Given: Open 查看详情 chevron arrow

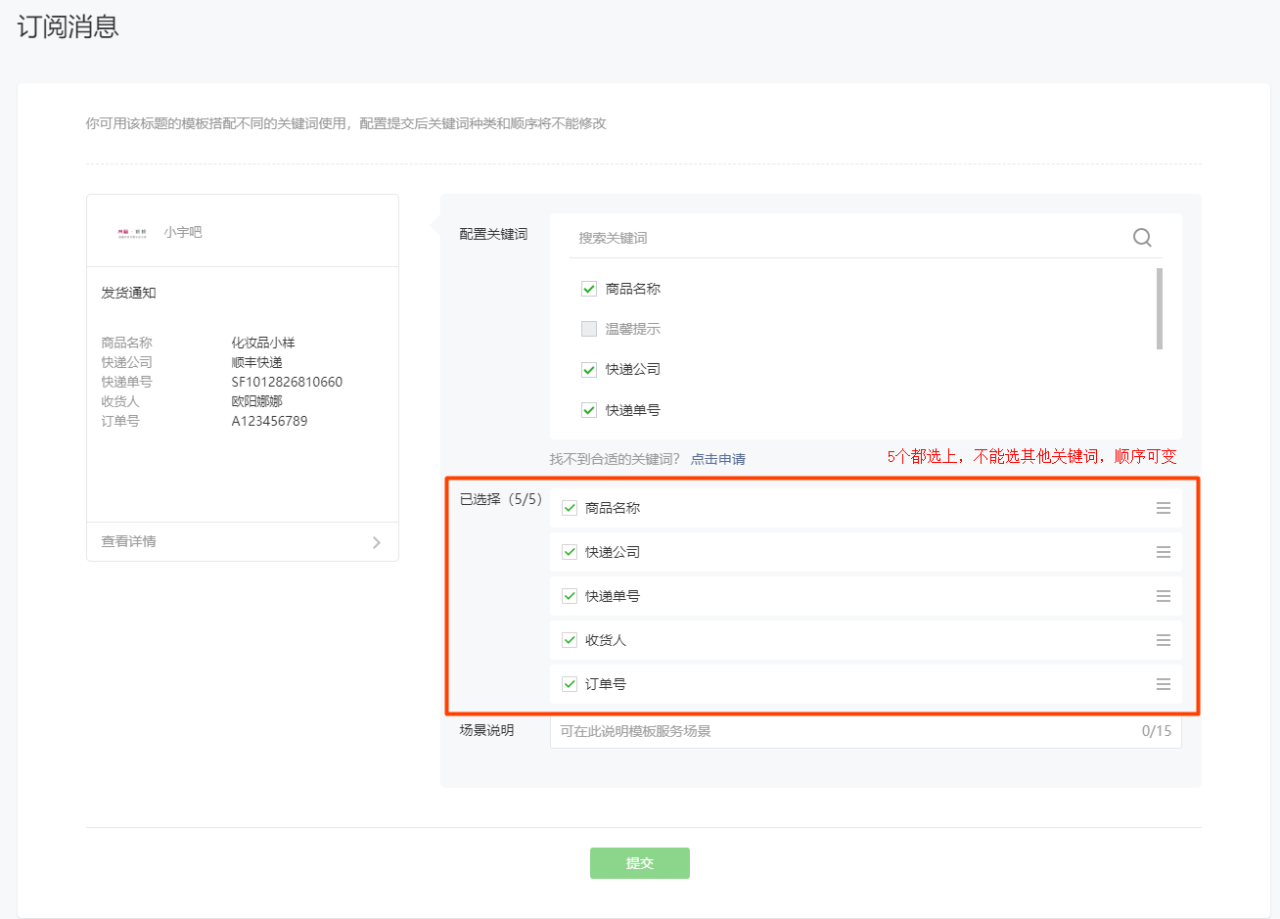Looking at the screenshot, I should (x=376, y=542).
